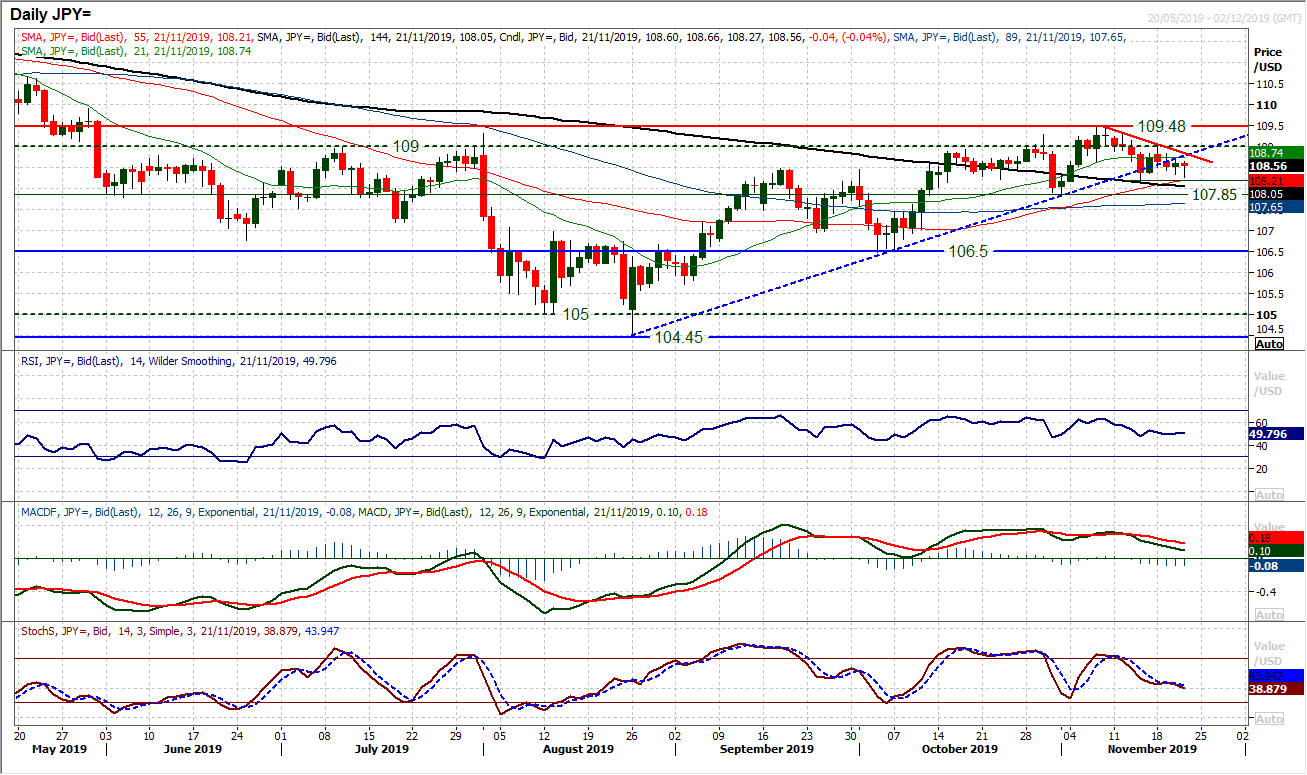
Task: Toggle Auto scaling on the price axis
Action: point(1268,344)
